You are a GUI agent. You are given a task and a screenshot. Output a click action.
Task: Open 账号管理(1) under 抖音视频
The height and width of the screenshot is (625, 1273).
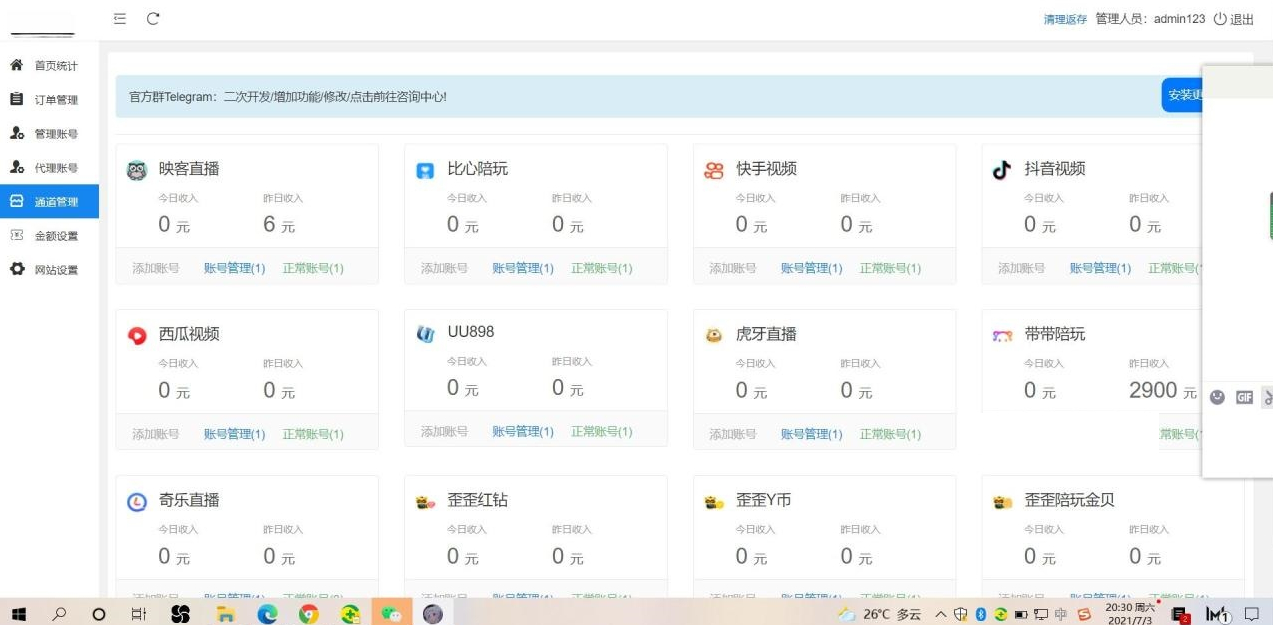pyautogui.click(x=1101, y=268)
